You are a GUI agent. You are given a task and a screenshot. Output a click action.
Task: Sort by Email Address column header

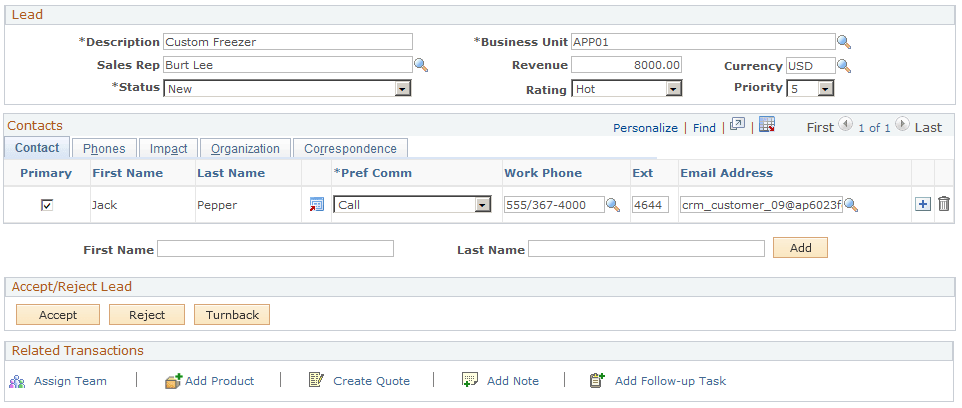pos(726,173)
